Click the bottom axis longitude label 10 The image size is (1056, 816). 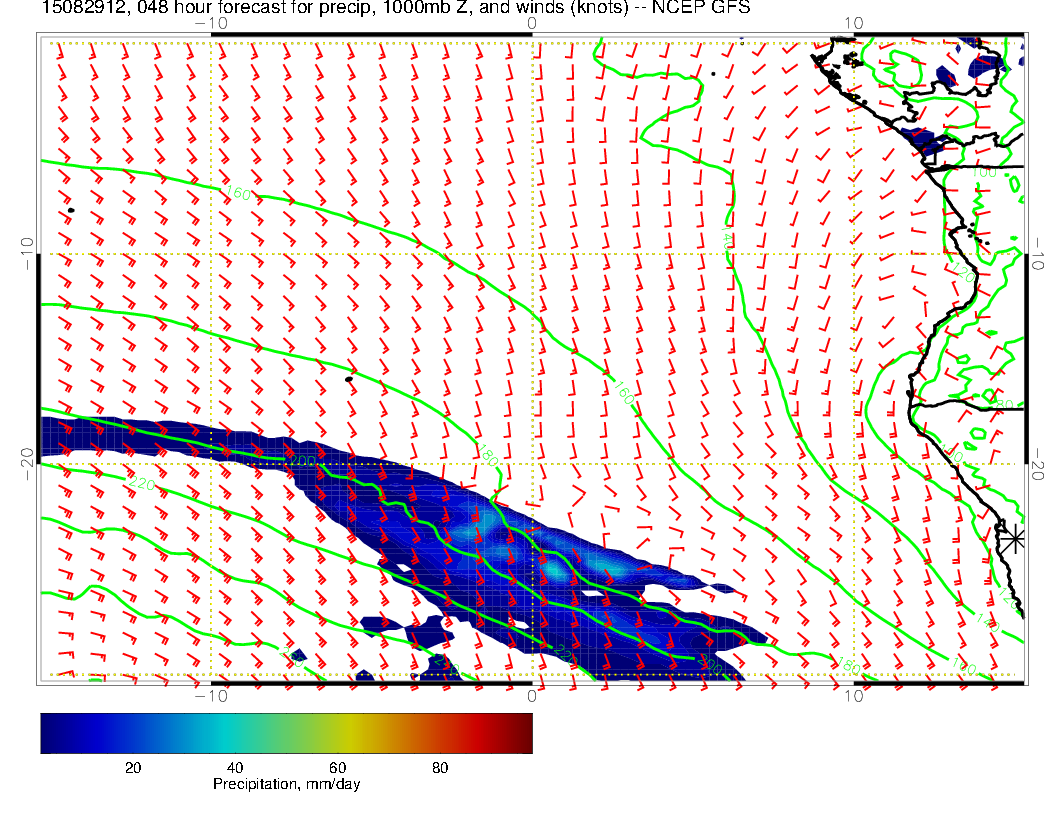853,696
